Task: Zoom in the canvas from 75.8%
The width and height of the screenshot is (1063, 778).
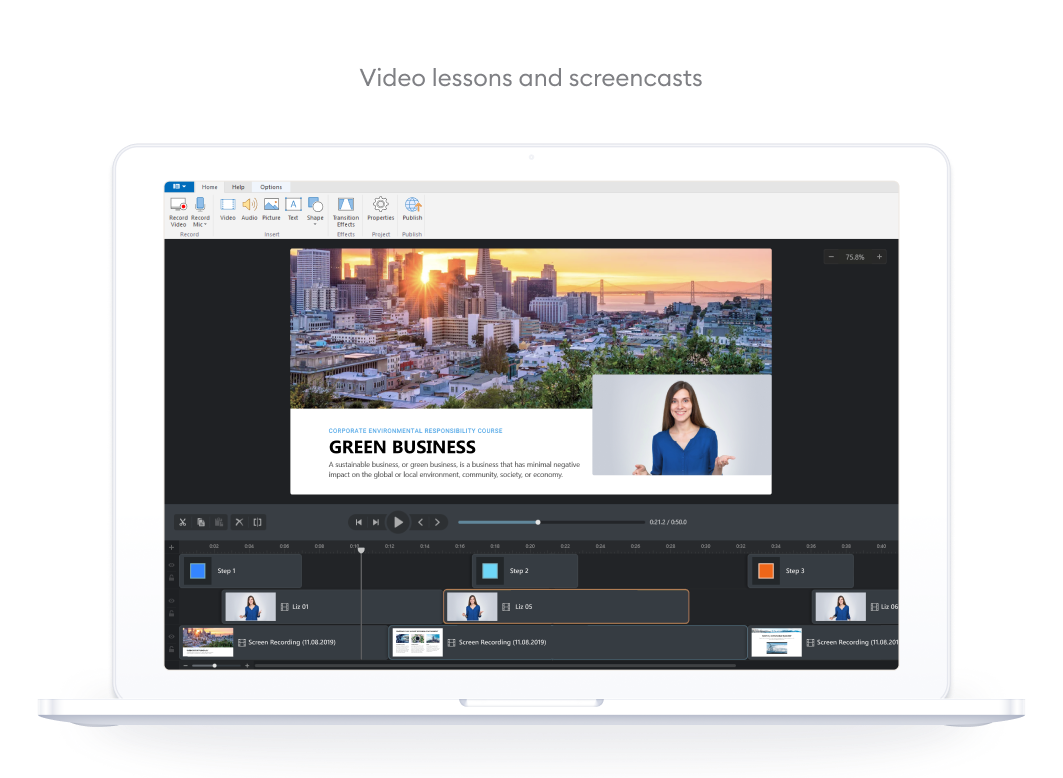Action: (879, 257)
